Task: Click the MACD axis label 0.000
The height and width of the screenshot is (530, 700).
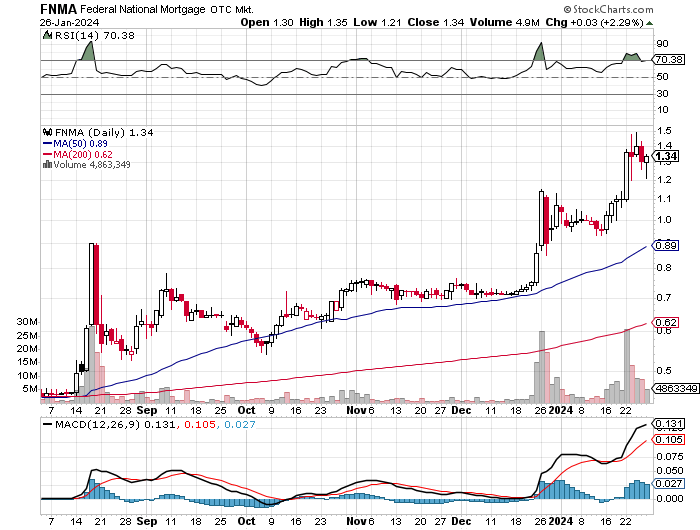Action: pos(670,499)
